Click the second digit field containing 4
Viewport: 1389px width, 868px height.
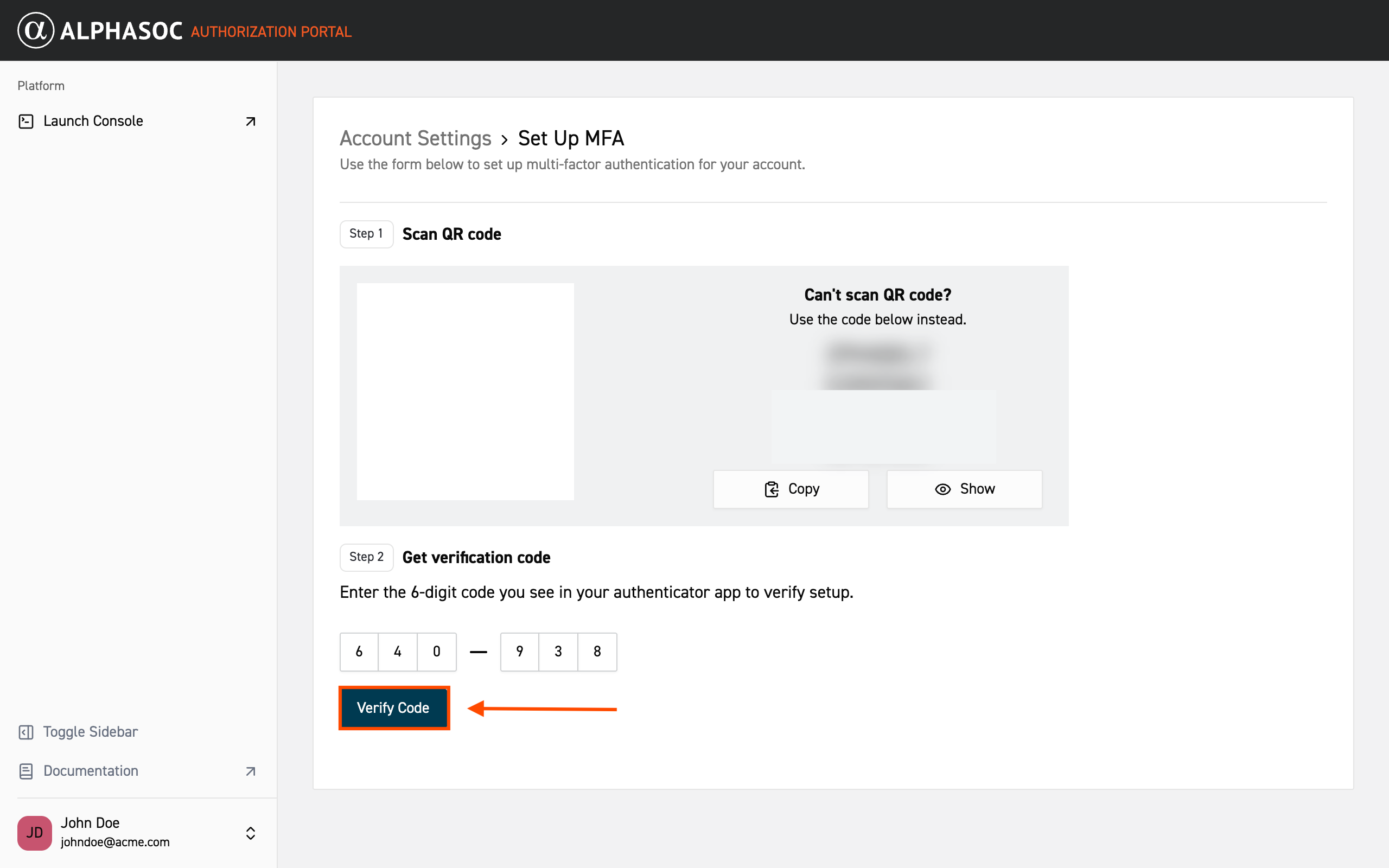pos(398,652)
